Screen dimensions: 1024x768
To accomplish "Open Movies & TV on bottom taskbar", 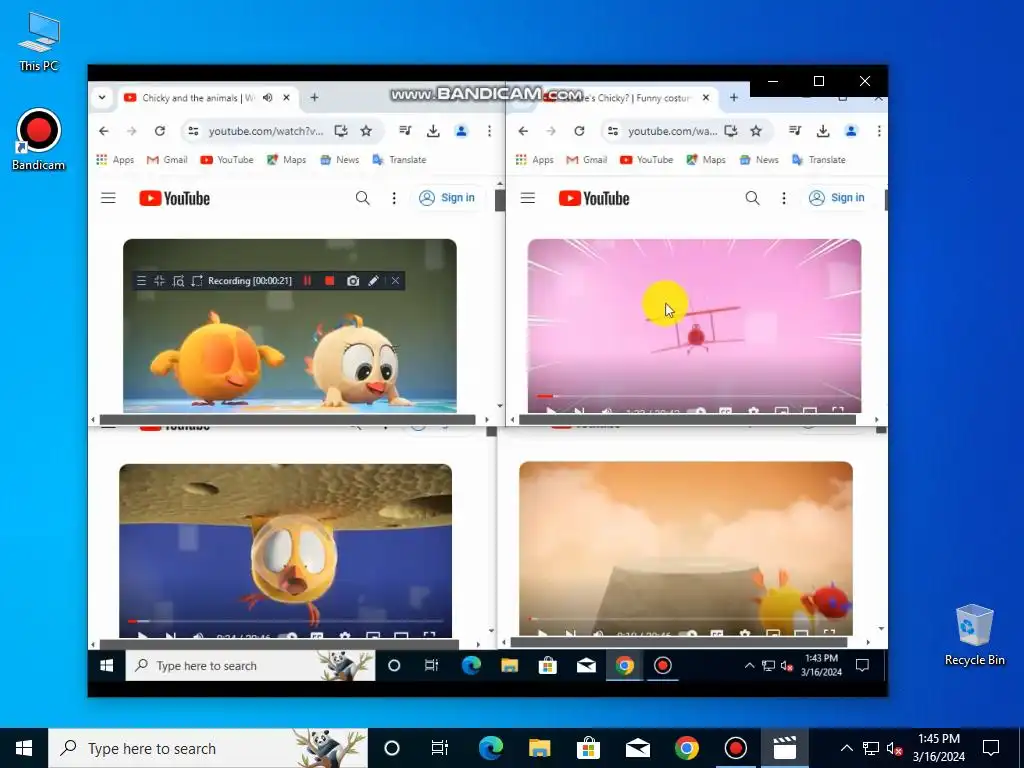I will click(x=784, y=748).
